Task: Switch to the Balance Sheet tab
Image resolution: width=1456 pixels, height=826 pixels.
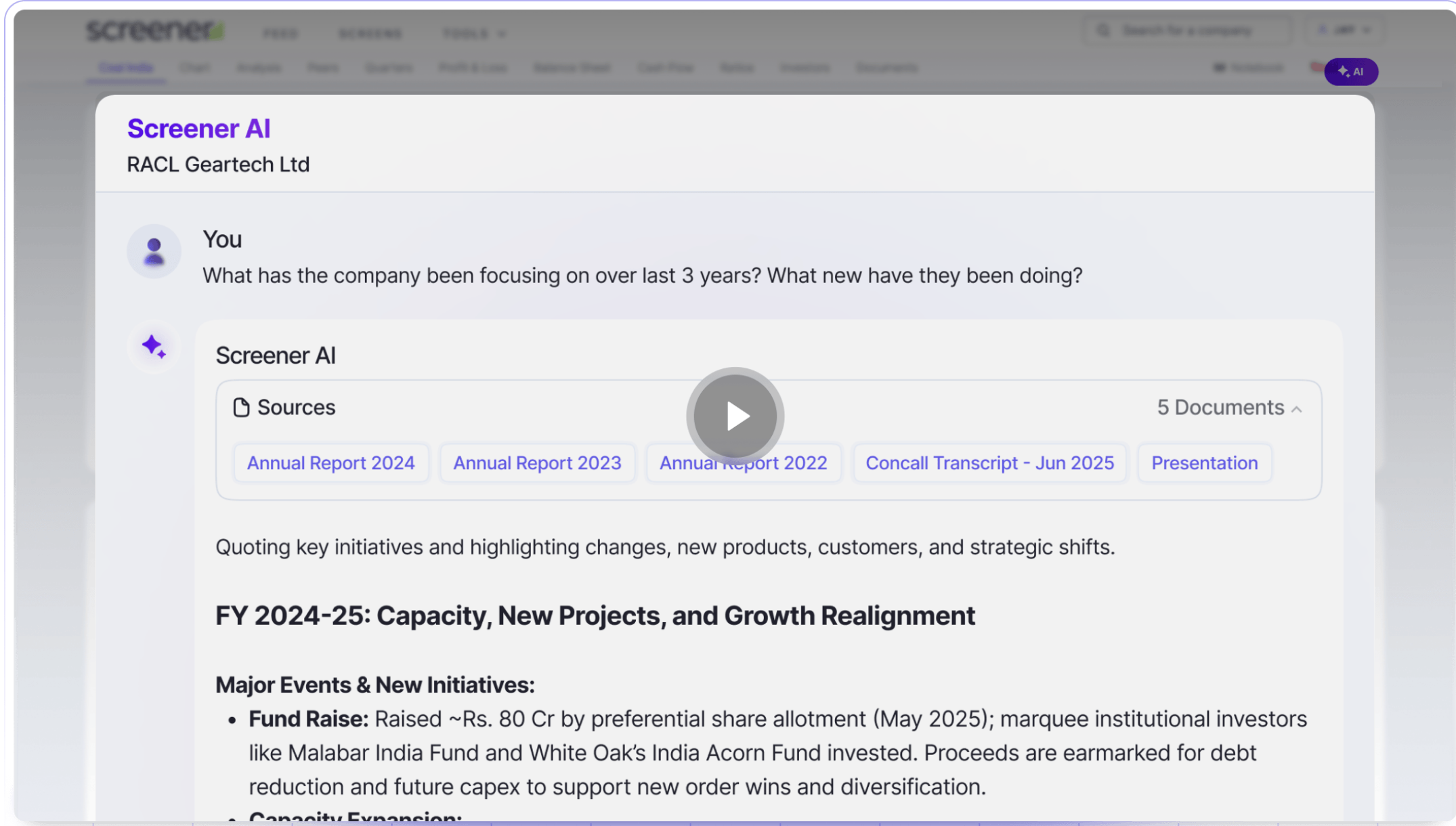Action: click(572, 68)
